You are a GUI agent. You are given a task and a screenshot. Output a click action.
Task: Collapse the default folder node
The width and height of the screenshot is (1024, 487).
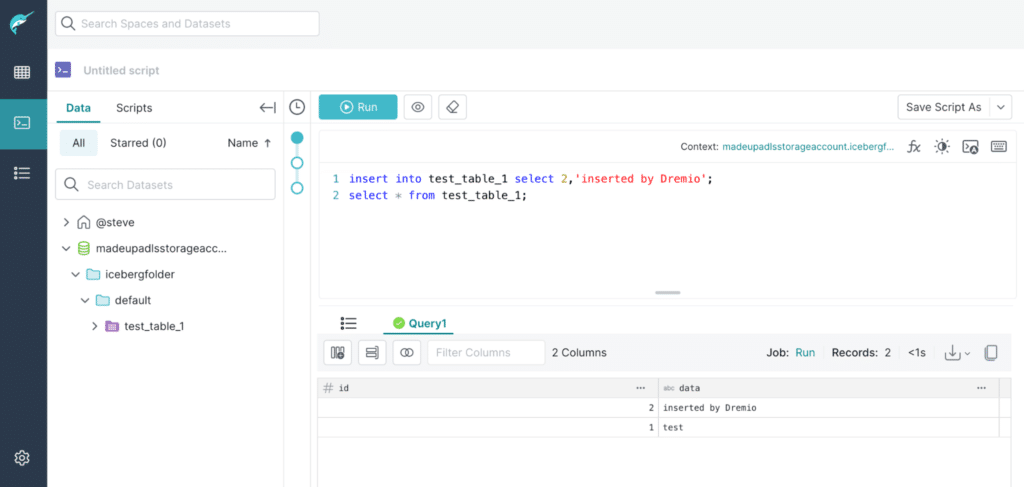[x=84, y=300]
